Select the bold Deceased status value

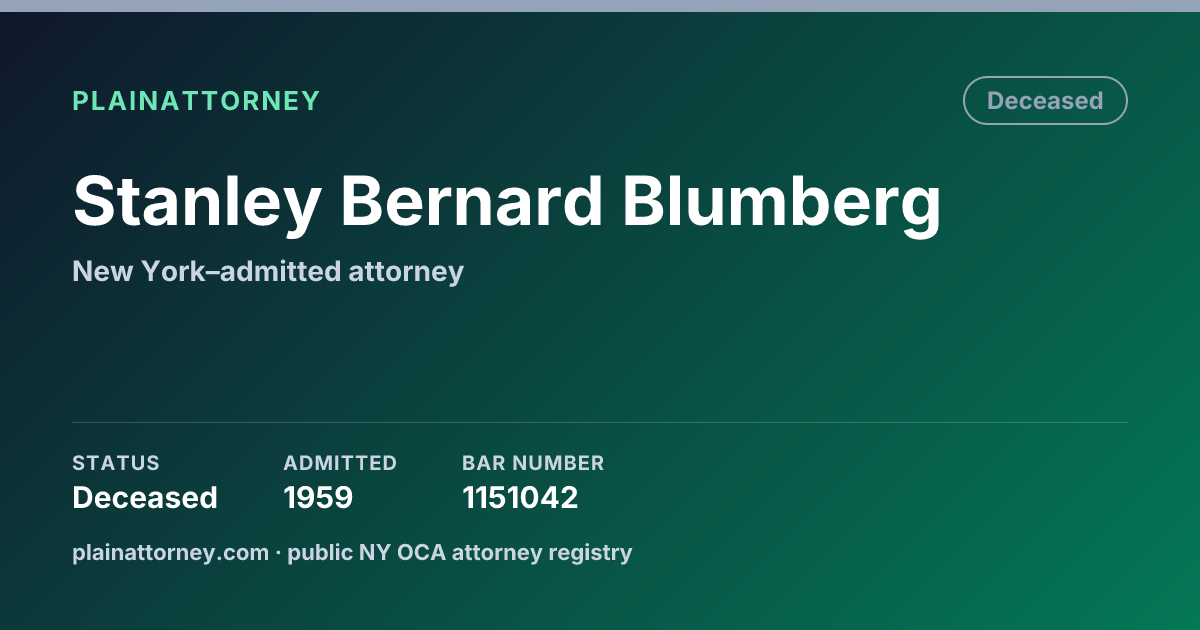pyautogui.click(x=145, y=497)
